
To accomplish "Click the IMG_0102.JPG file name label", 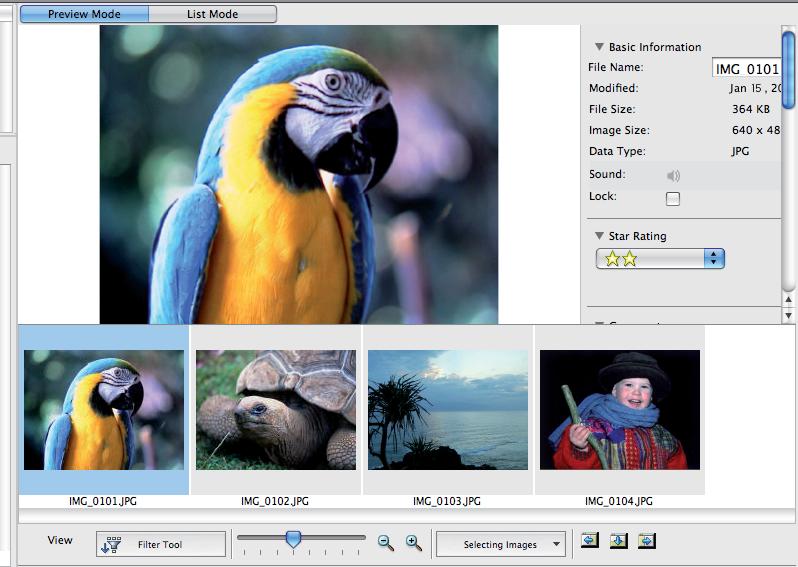I will [x=275, y=501].
